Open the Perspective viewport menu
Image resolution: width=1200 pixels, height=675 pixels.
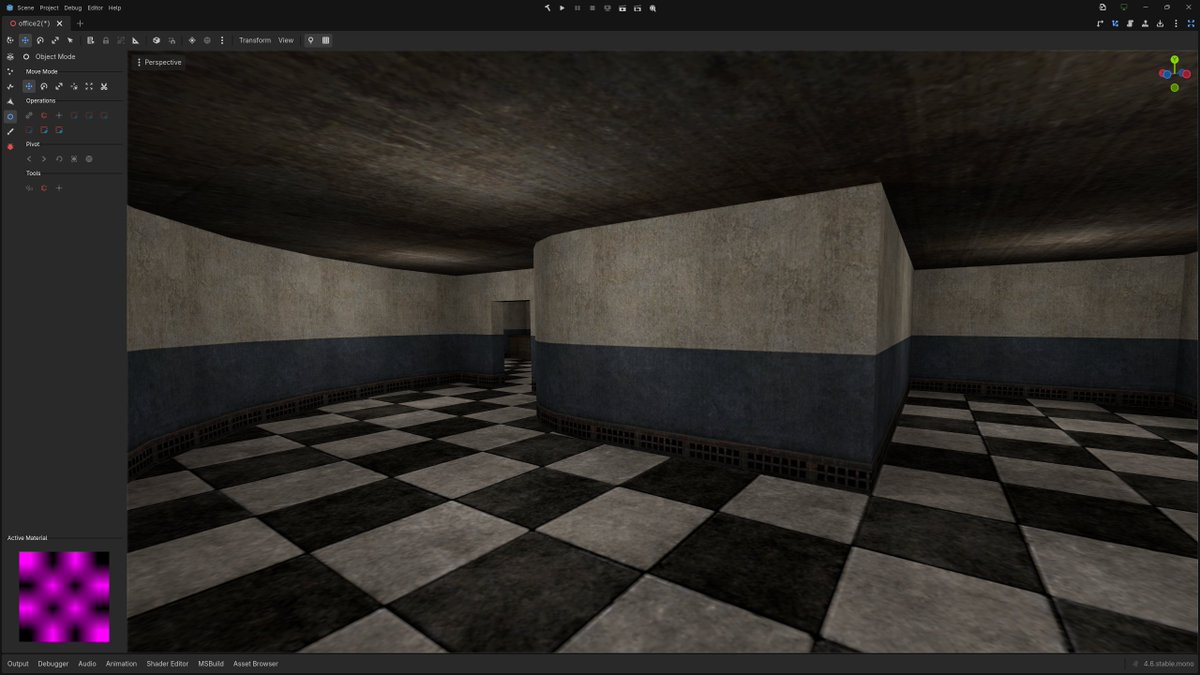point(160,62)
